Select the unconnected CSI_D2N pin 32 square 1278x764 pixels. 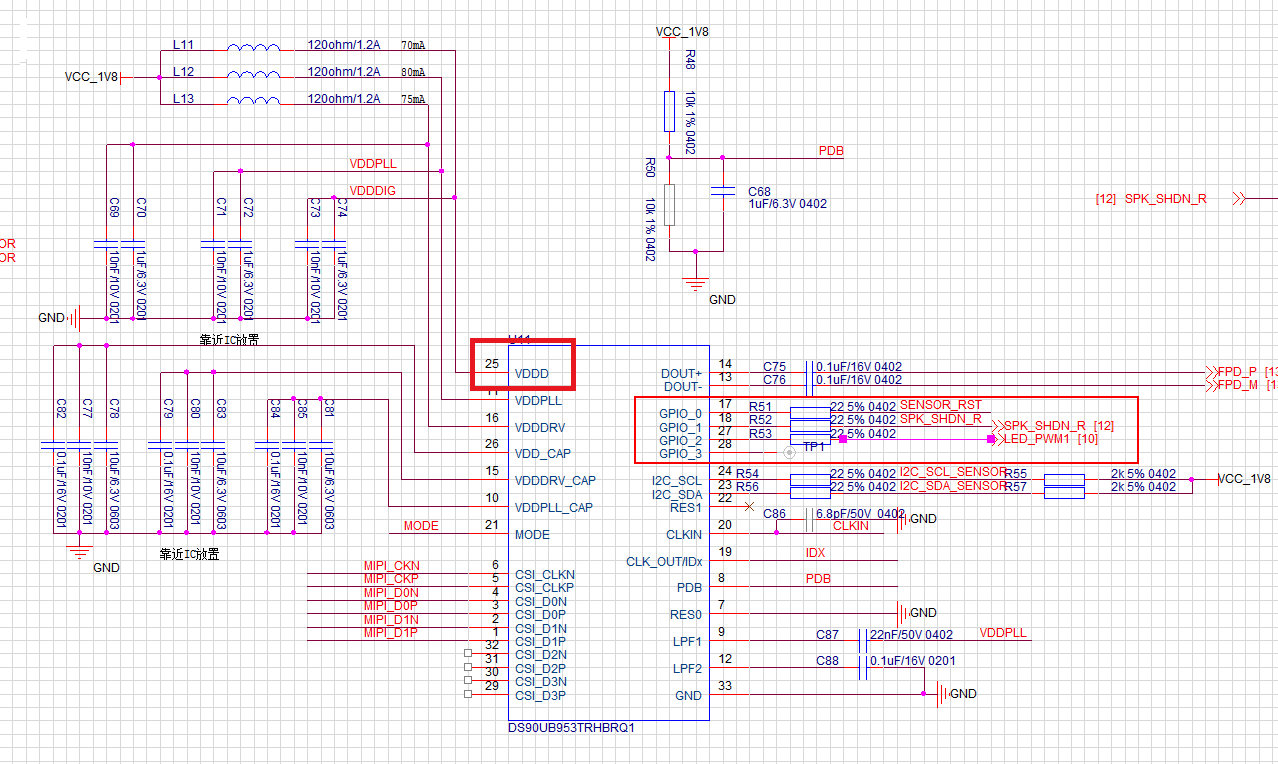point(468,655)
